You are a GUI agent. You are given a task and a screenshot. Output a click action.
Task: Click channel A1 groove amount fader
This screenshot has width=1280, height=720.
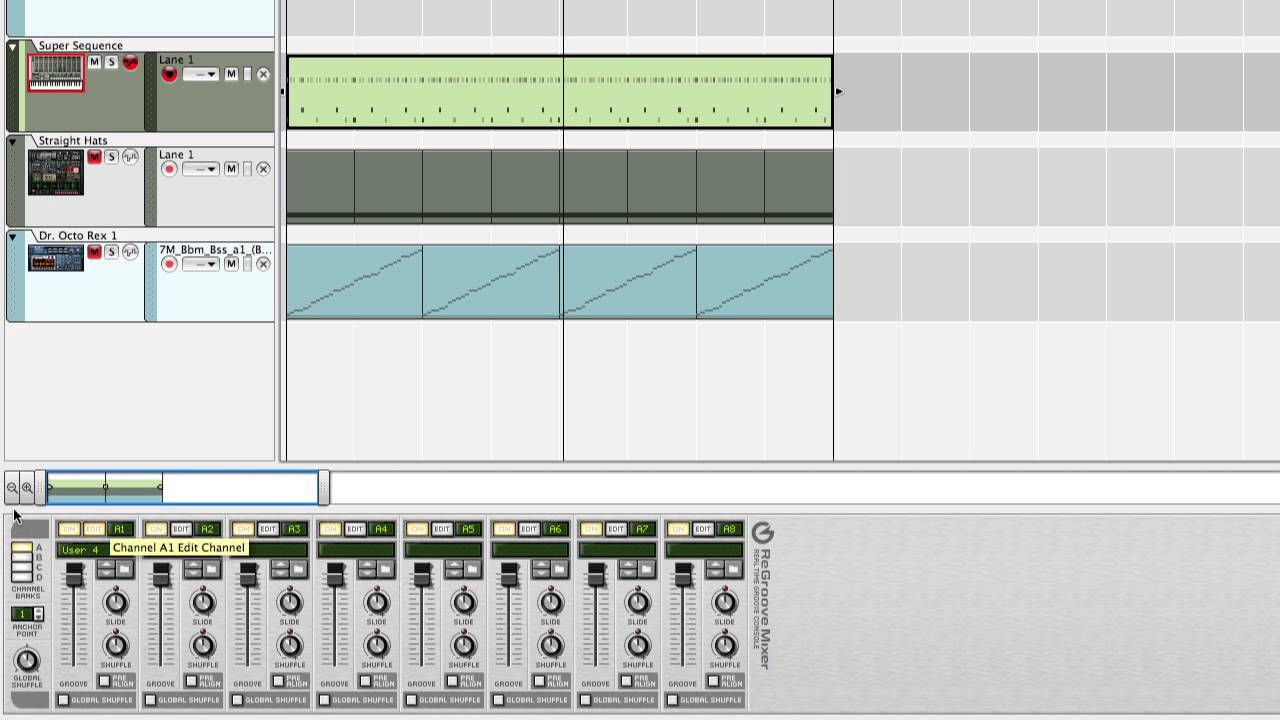tap(74, 575)
